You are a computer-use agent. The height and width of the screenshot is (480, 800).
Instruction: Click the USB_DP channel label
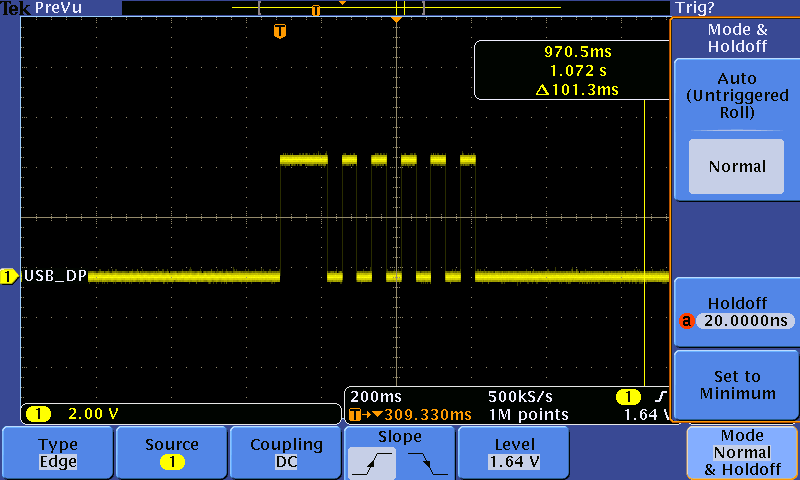55,275
